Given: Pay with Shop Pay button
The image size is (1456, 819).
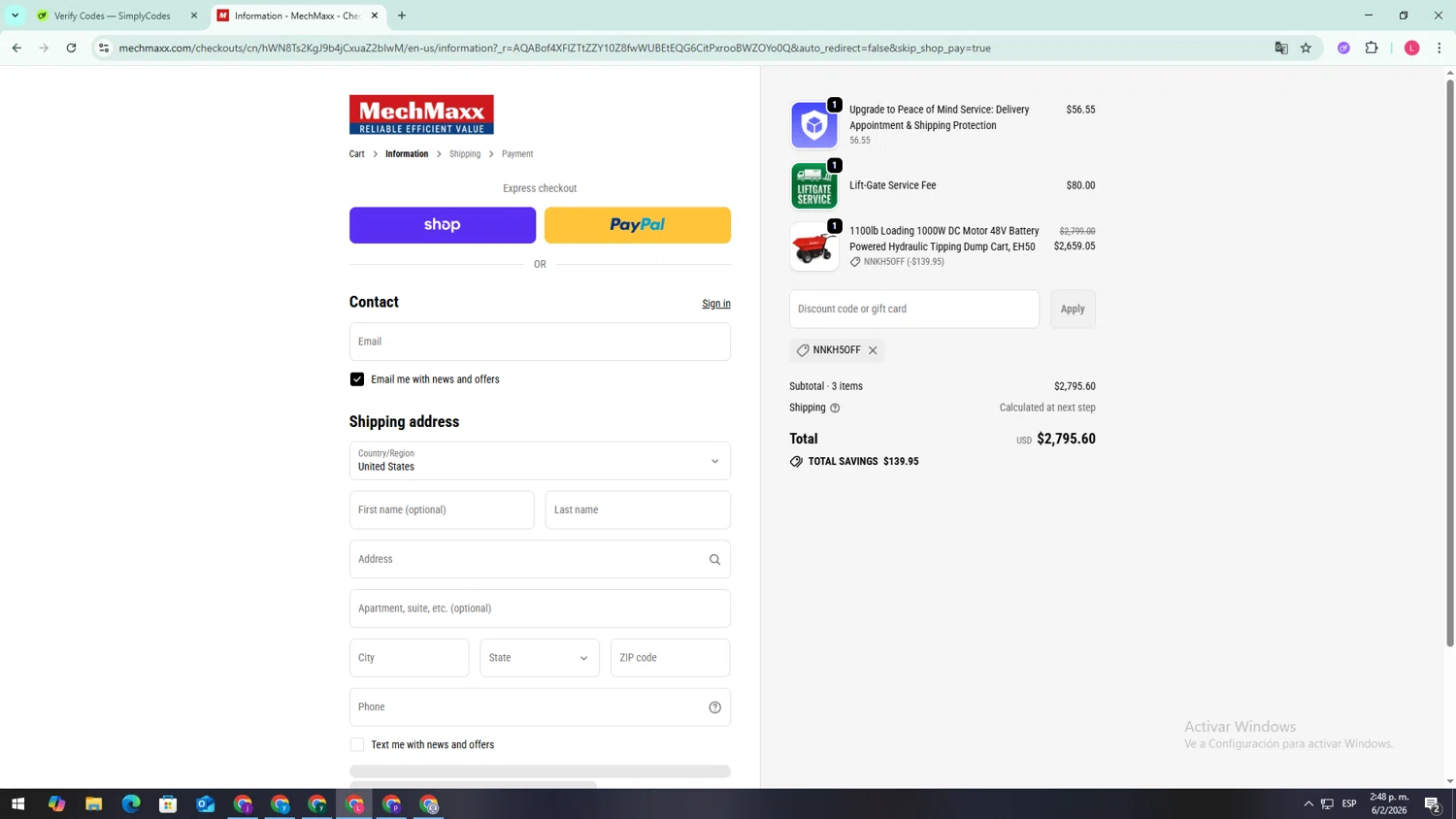Looking at the screenshot, I should (443, 225).
